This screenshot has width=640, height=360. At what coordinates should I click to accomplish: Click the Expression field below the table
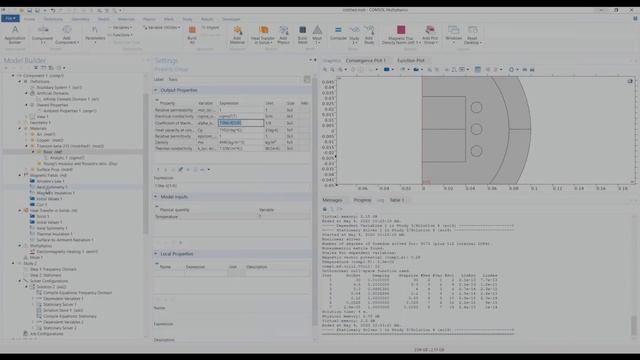pos(231,186)
